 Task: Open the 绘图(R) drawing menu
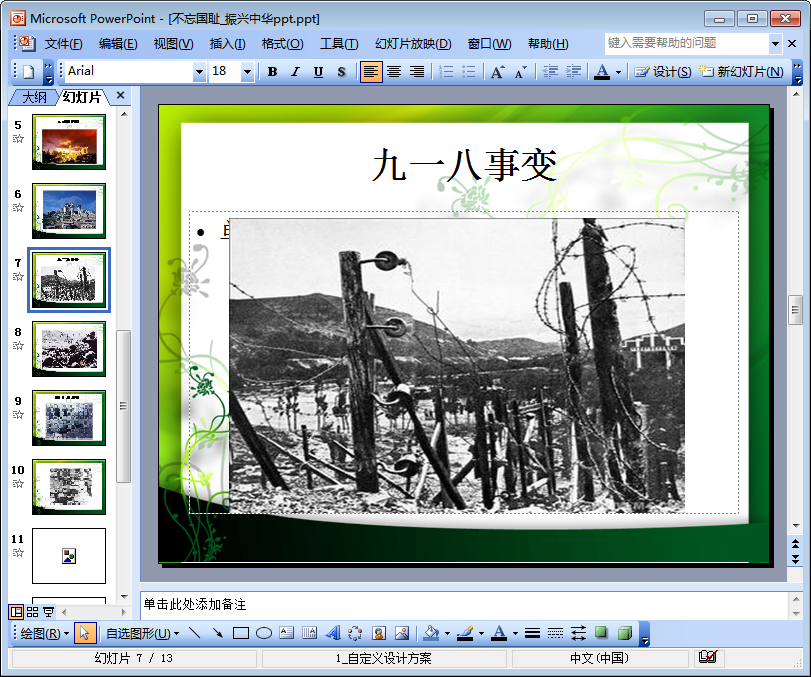[x=44, y=634]
